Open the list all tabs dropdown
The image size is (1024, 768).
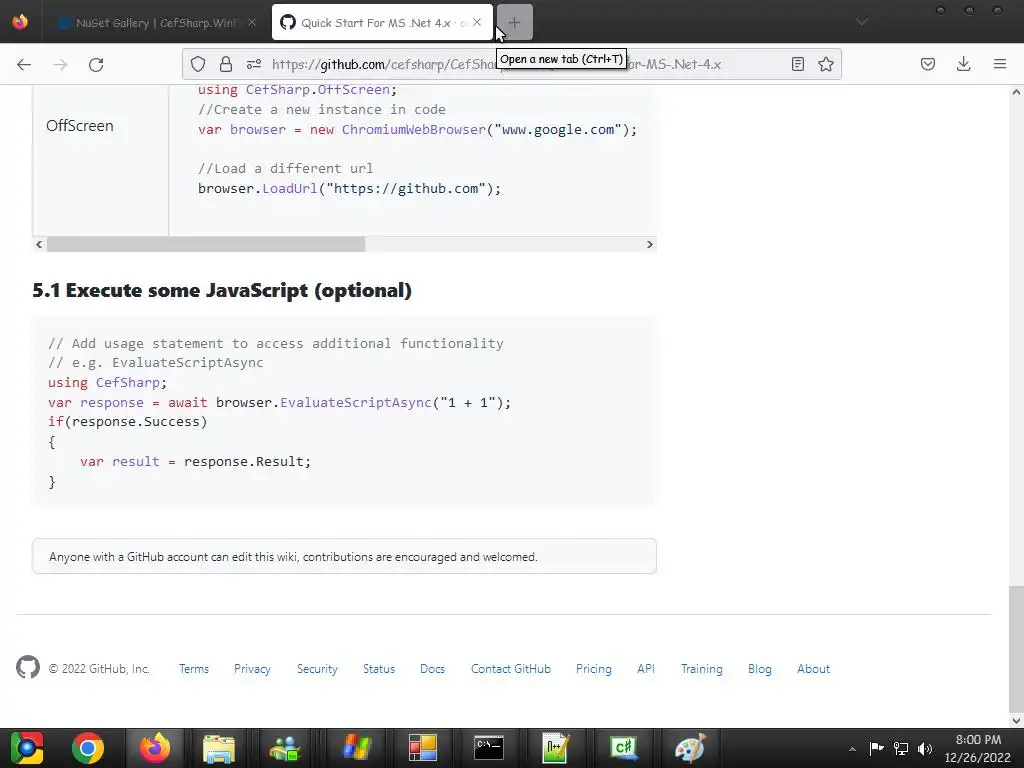click(x=861, y=22)
